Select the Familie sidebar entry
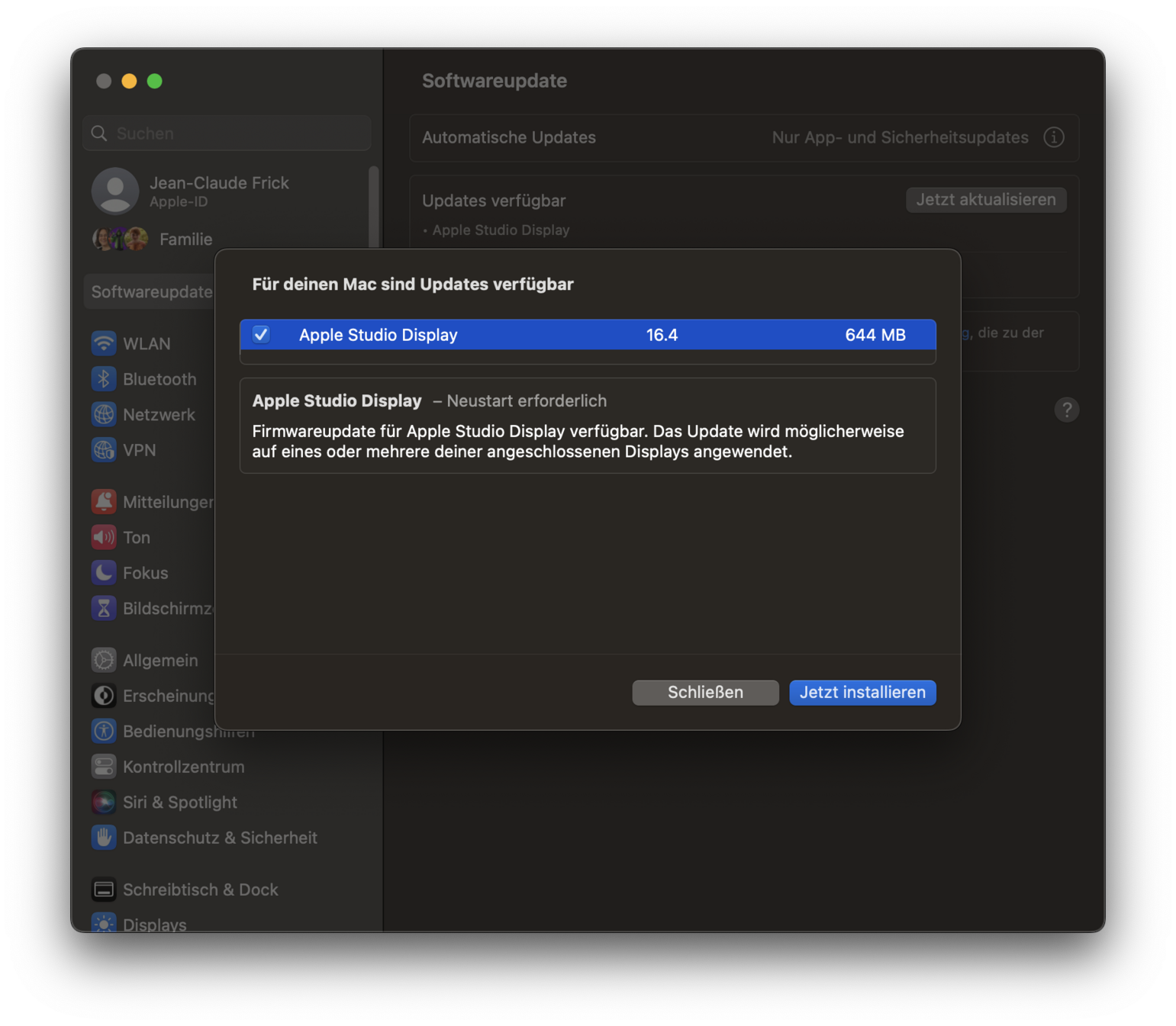This screenshot has height=1026, width=1176. click(185, 240)
